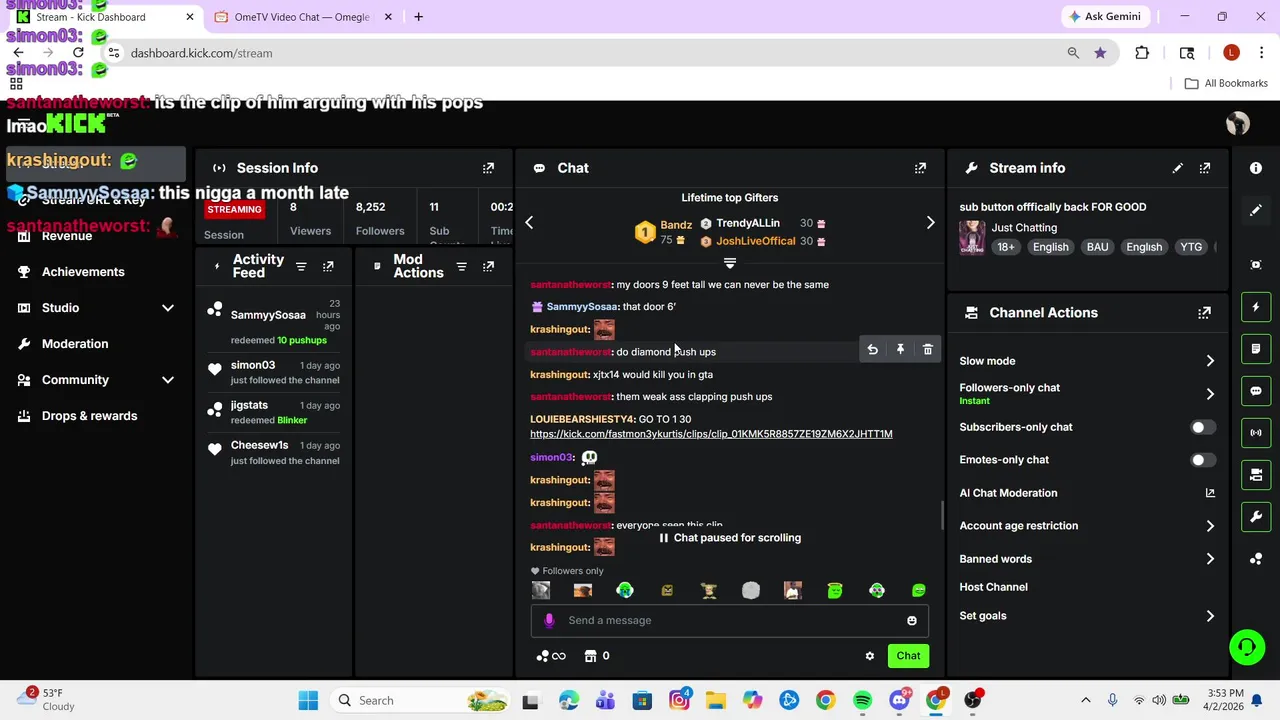
Task: Open Drops & rewards in the sidebar
Action: [x=89, y=416]
